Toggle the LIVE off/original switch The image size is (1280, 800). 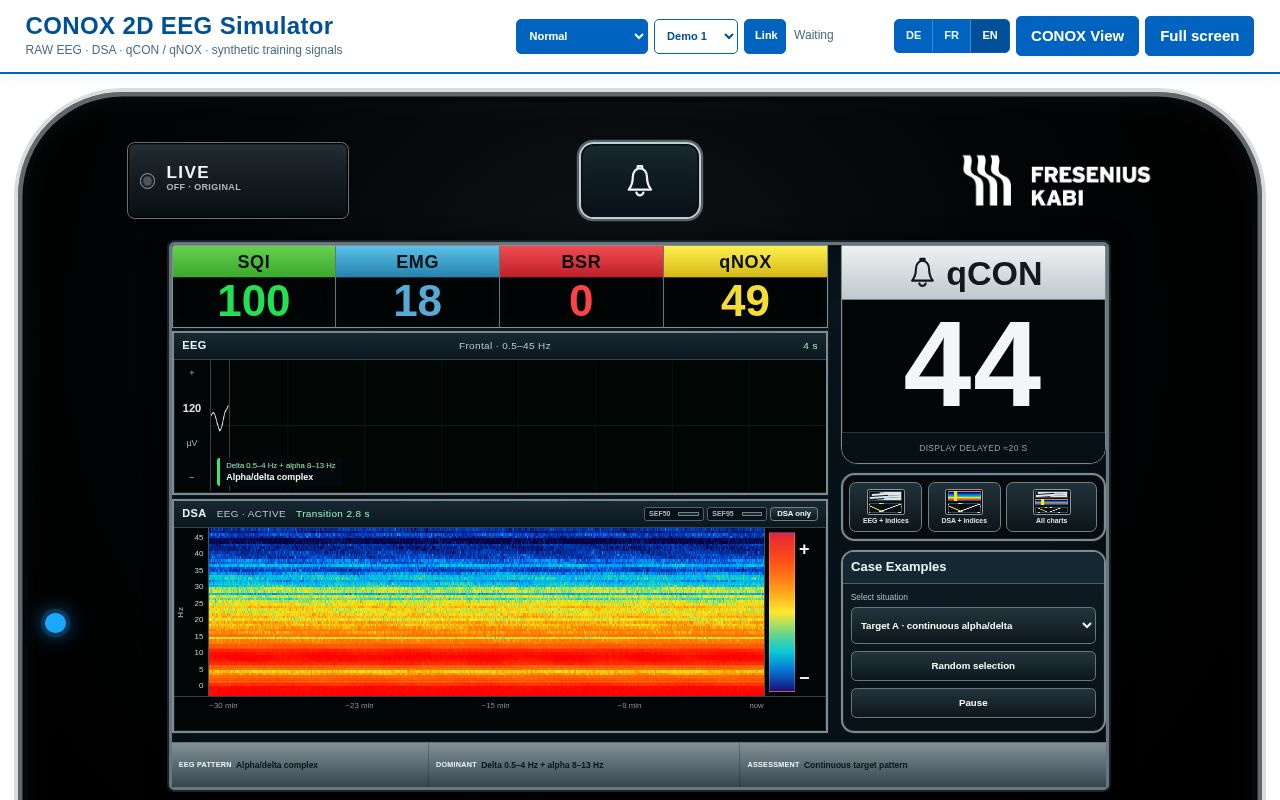[238, 180]
